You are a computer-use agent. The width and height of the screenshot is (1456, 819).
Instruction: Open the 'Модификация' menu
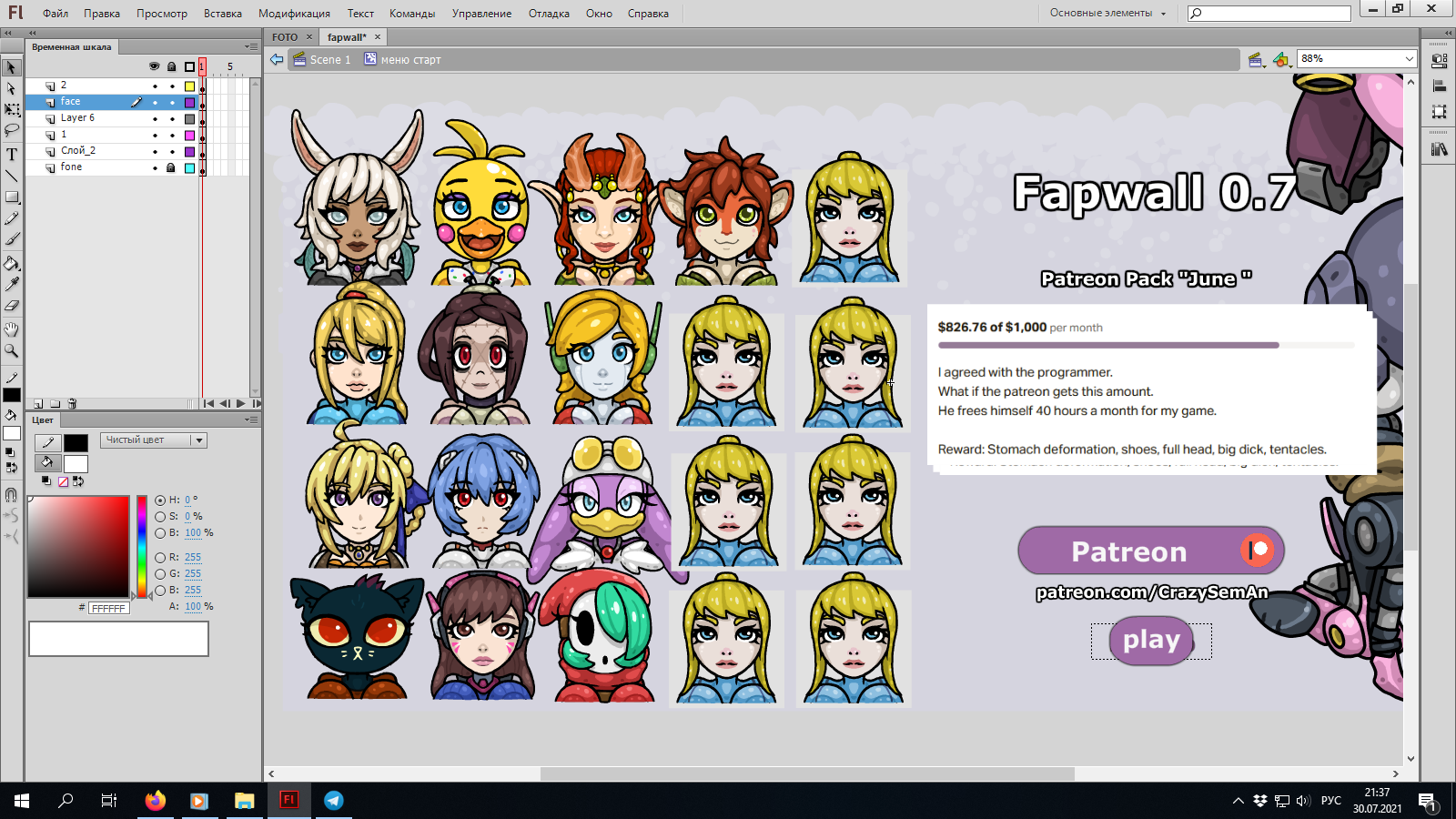(x=294, y=14)
